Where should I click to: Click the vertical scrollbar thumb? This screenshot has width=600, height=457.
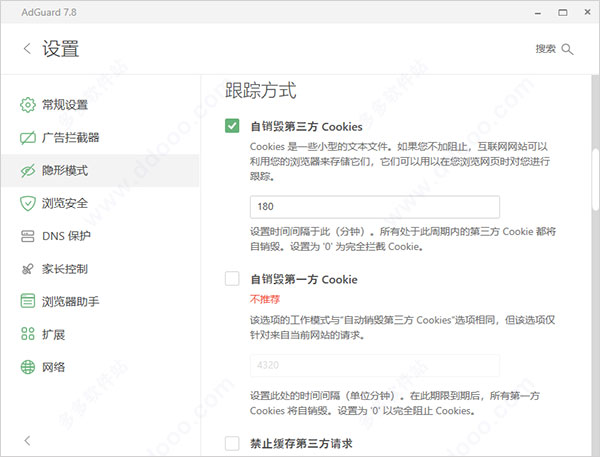coord(596,179)
